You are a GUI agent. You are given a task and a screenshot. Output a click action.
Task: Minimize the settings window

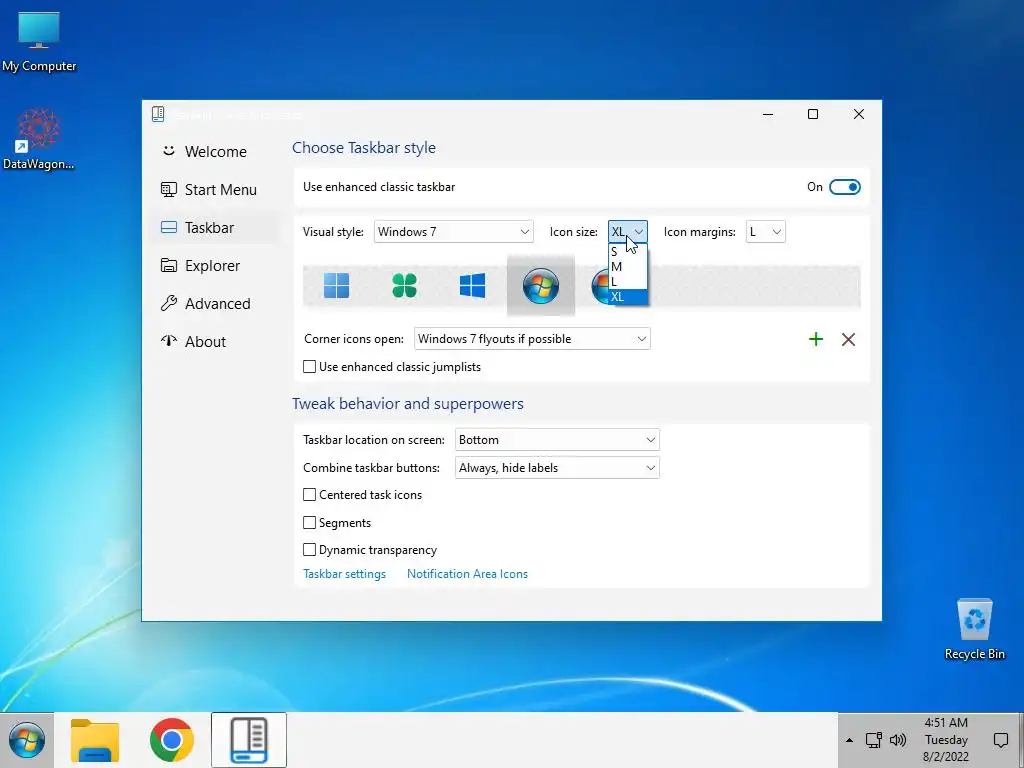(768, 114)
